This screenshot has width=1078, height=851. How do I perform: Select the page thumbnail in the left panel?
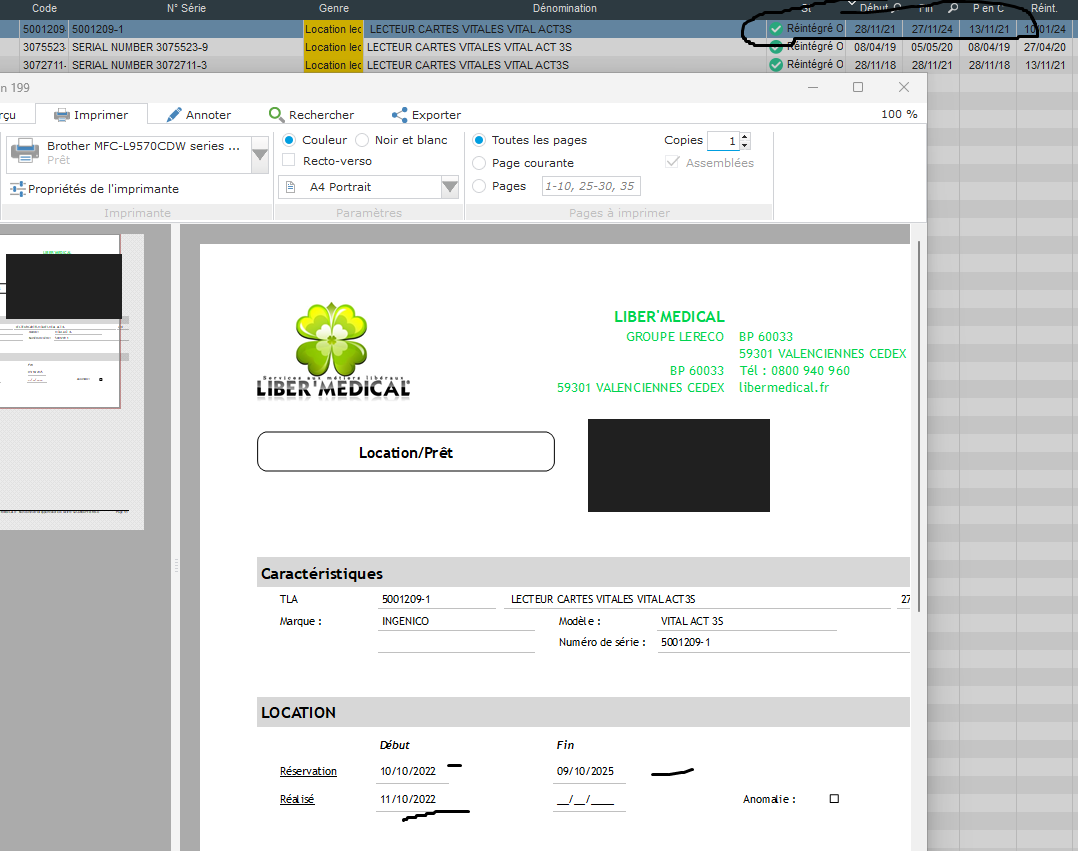point(60,320)
